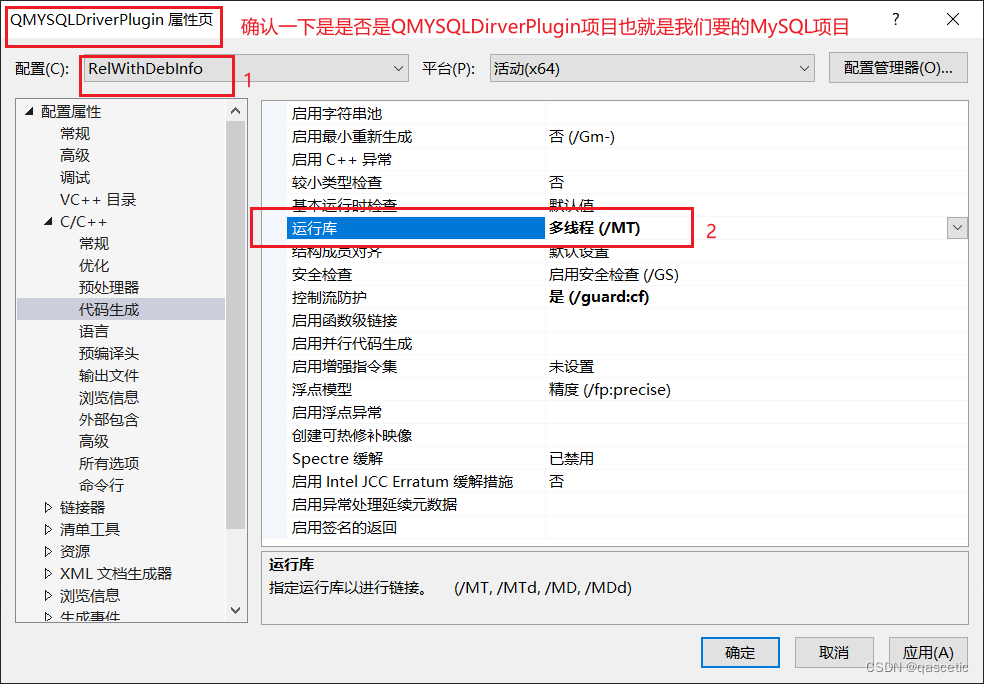Select 预处理器 in the tree

coord(109,287)
